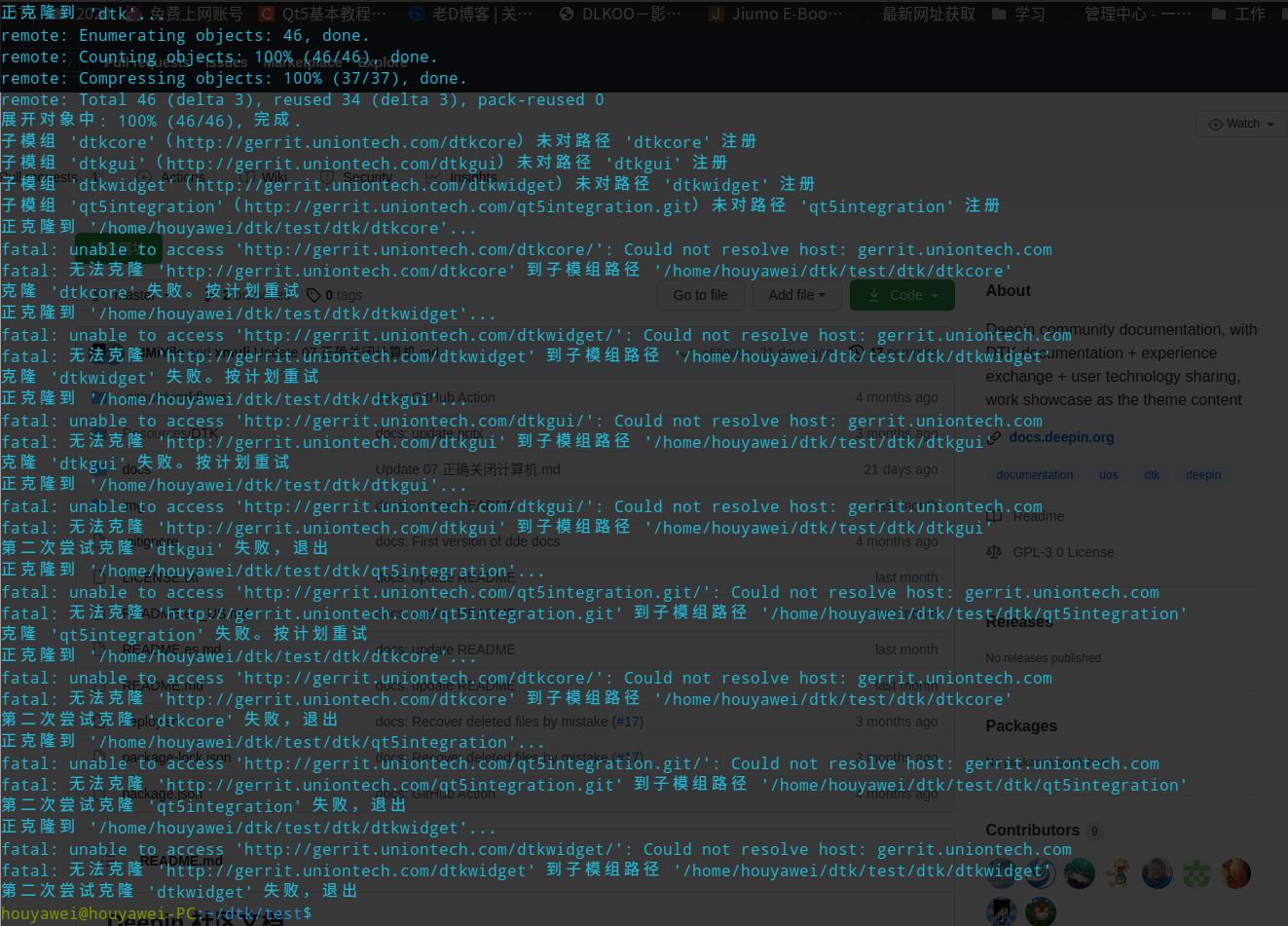The height and width of the screenshot is (926, 1288).
Task: Click terminal line "第二次尝试克隆 'dtkgui' 失败"
Action: click(166, 549)
